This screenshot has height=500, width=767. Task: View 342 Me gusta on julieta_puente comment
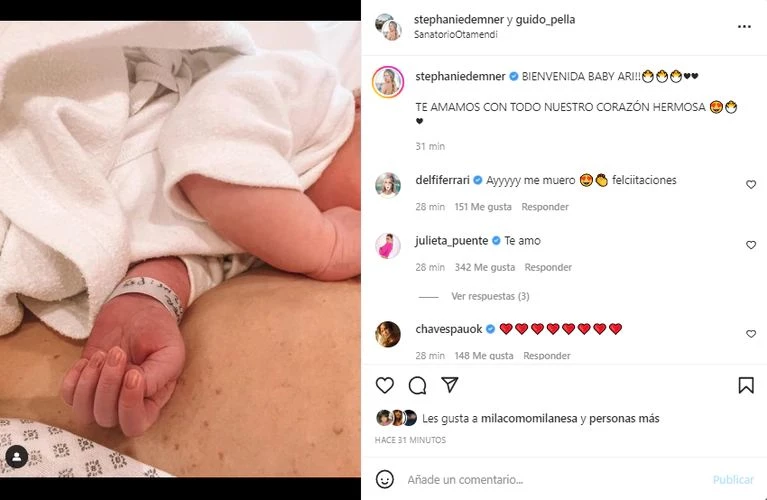point(485,267)
